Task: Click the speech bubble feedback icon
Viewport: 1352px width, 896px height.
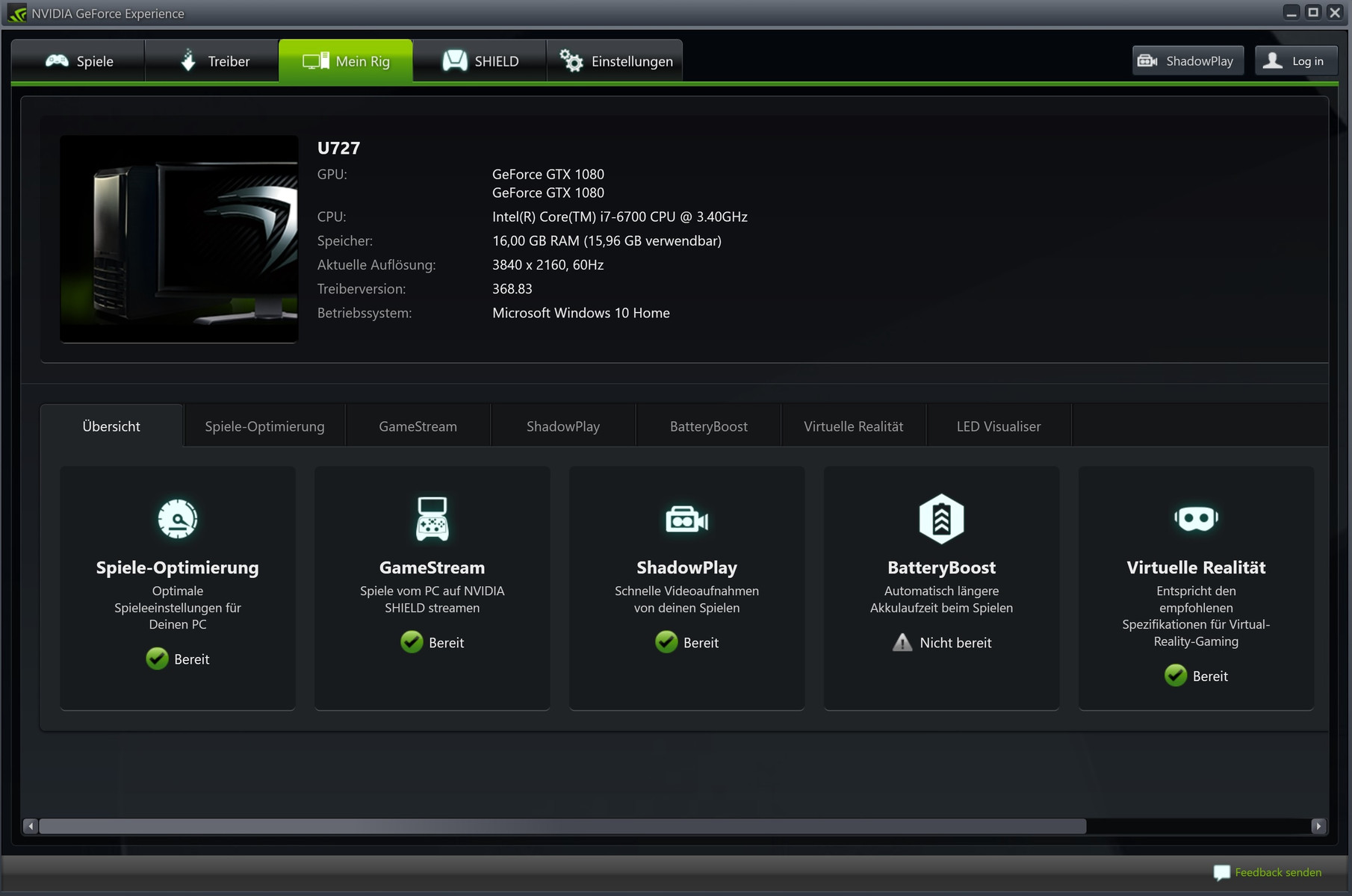Action: [1221, 872]
